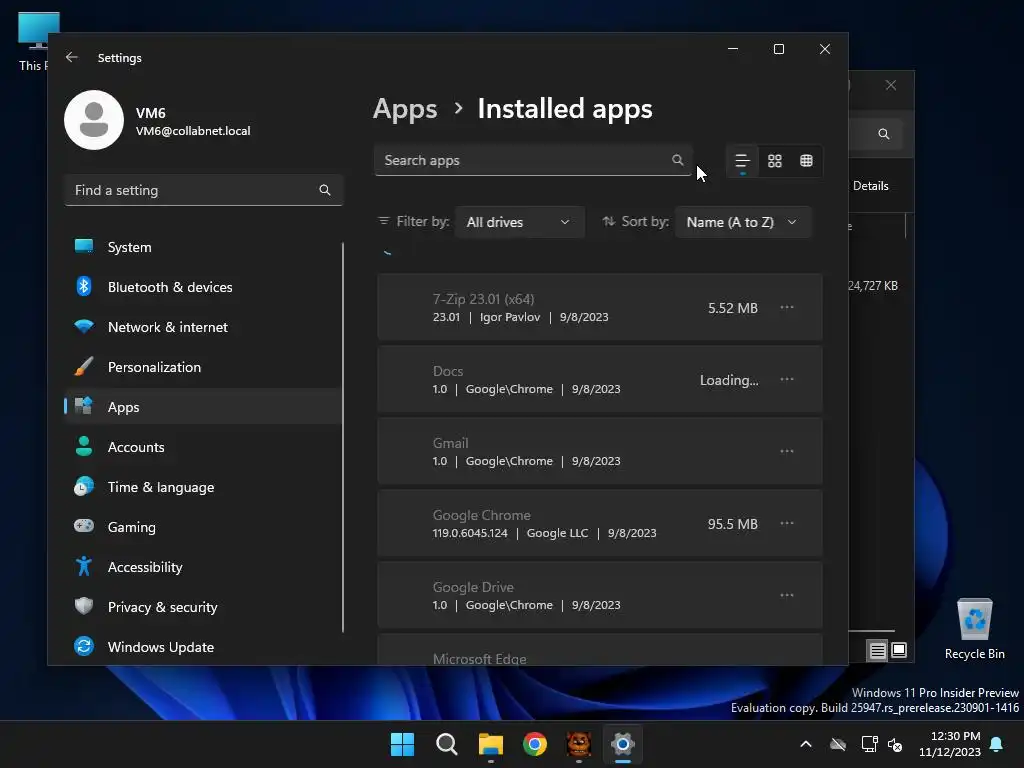The width and height of the screenshot is (1024, 768).
Task: Click the 5.52 MB size value
Action: click(x=733, y=308)
